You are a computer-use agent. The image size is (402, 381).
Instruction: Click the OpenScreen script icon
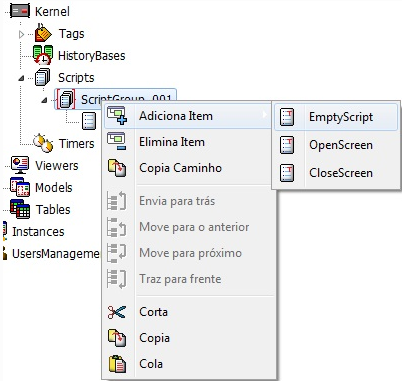(287, 145)
